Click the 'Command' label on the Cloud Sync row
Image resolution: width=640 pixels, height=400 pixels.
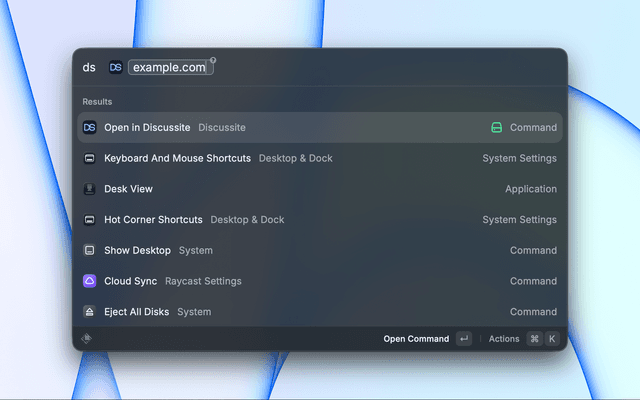[533, 281]
